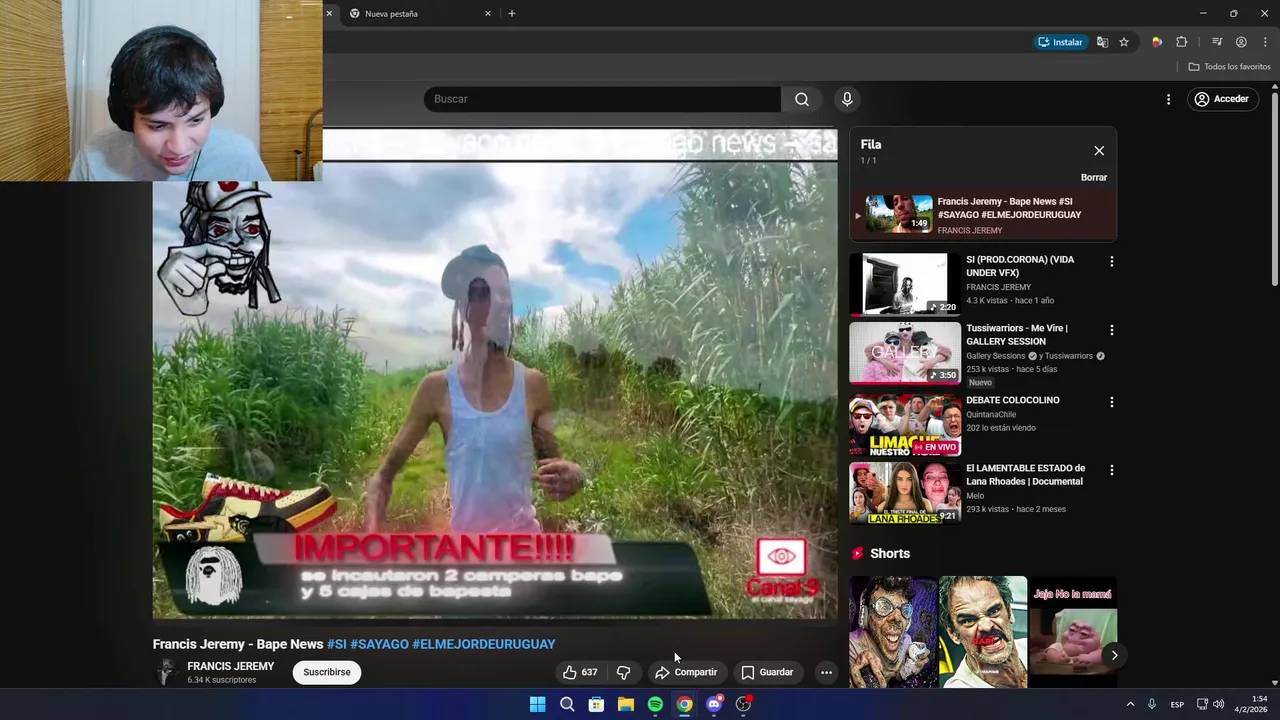Open more actions menu below the video
The width and height of the screenshot is (1280, 720).
point(826,672)
